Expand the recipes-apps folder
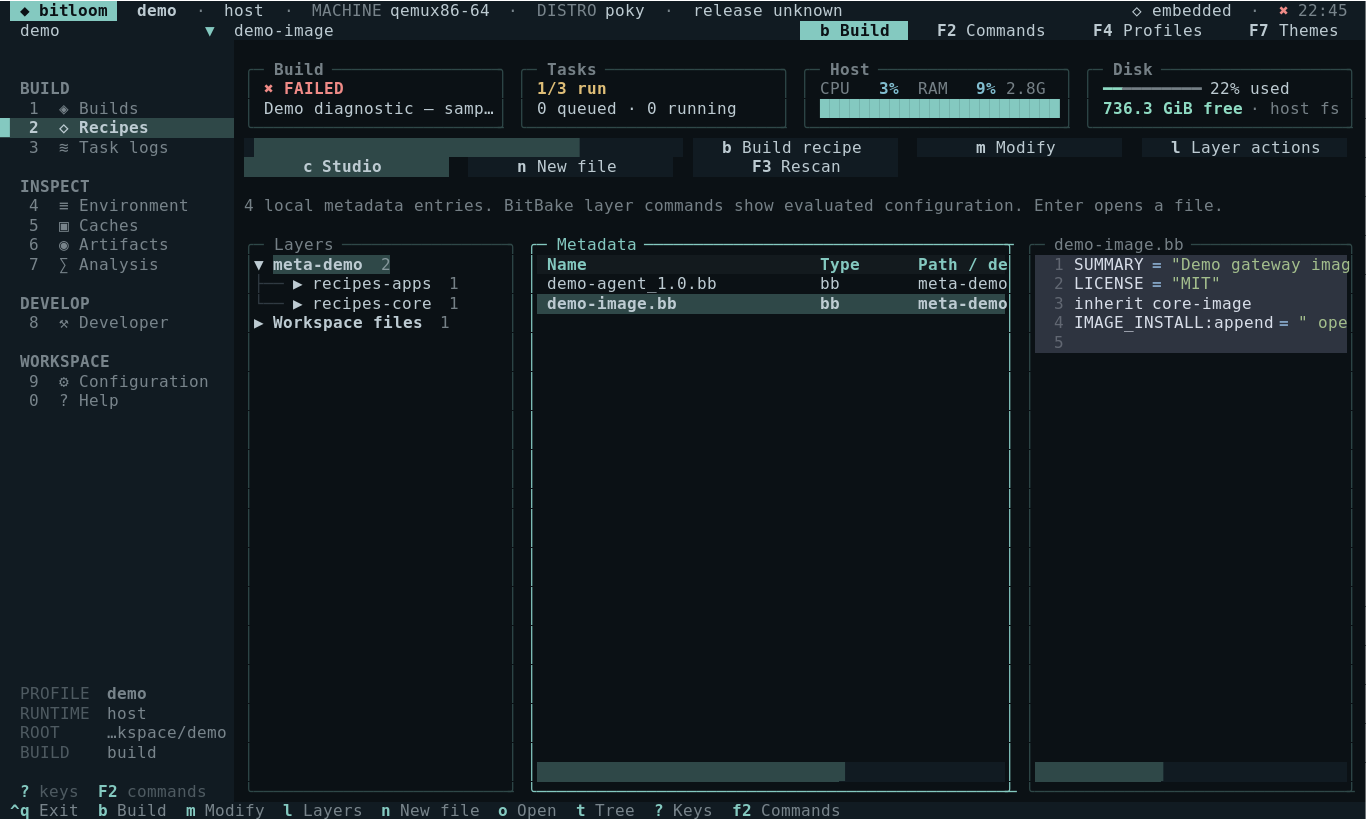This screenshot has height=819, width=1366. point(298,283)
